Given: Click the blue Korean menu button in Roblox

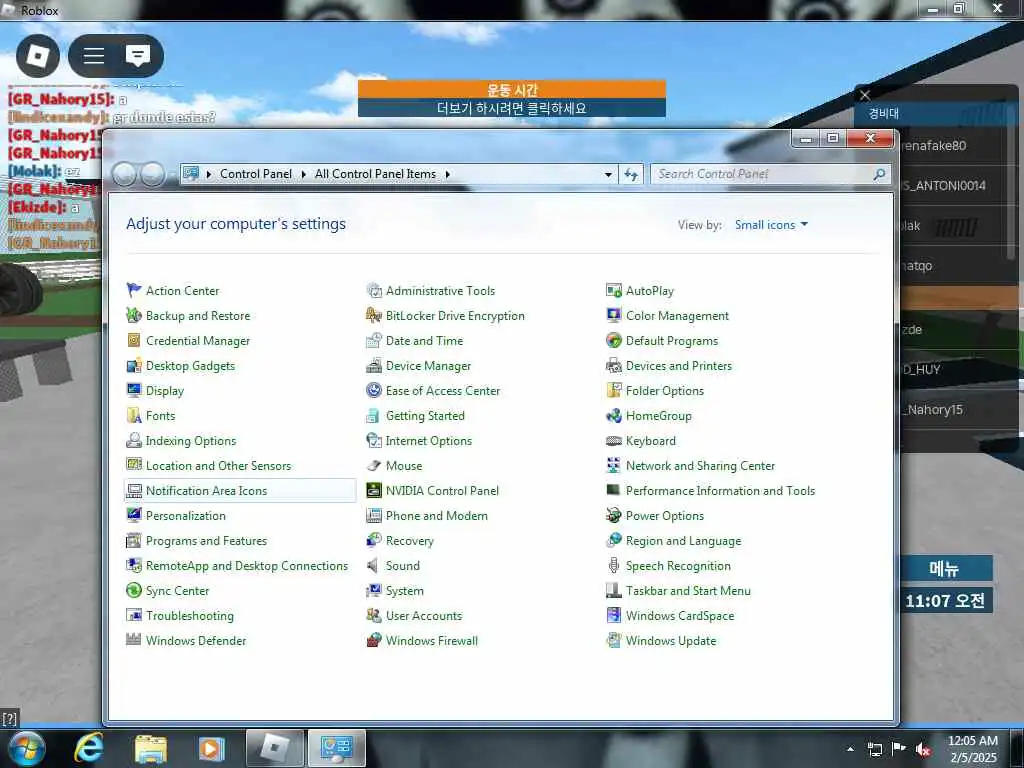Looking at the screenshot, I should point(944,568).
